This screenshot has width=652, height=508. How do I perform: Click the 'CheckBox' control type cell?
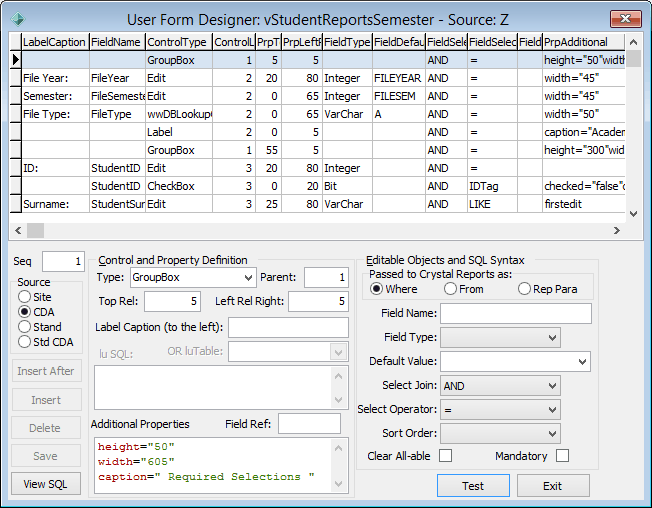(179, 186)
